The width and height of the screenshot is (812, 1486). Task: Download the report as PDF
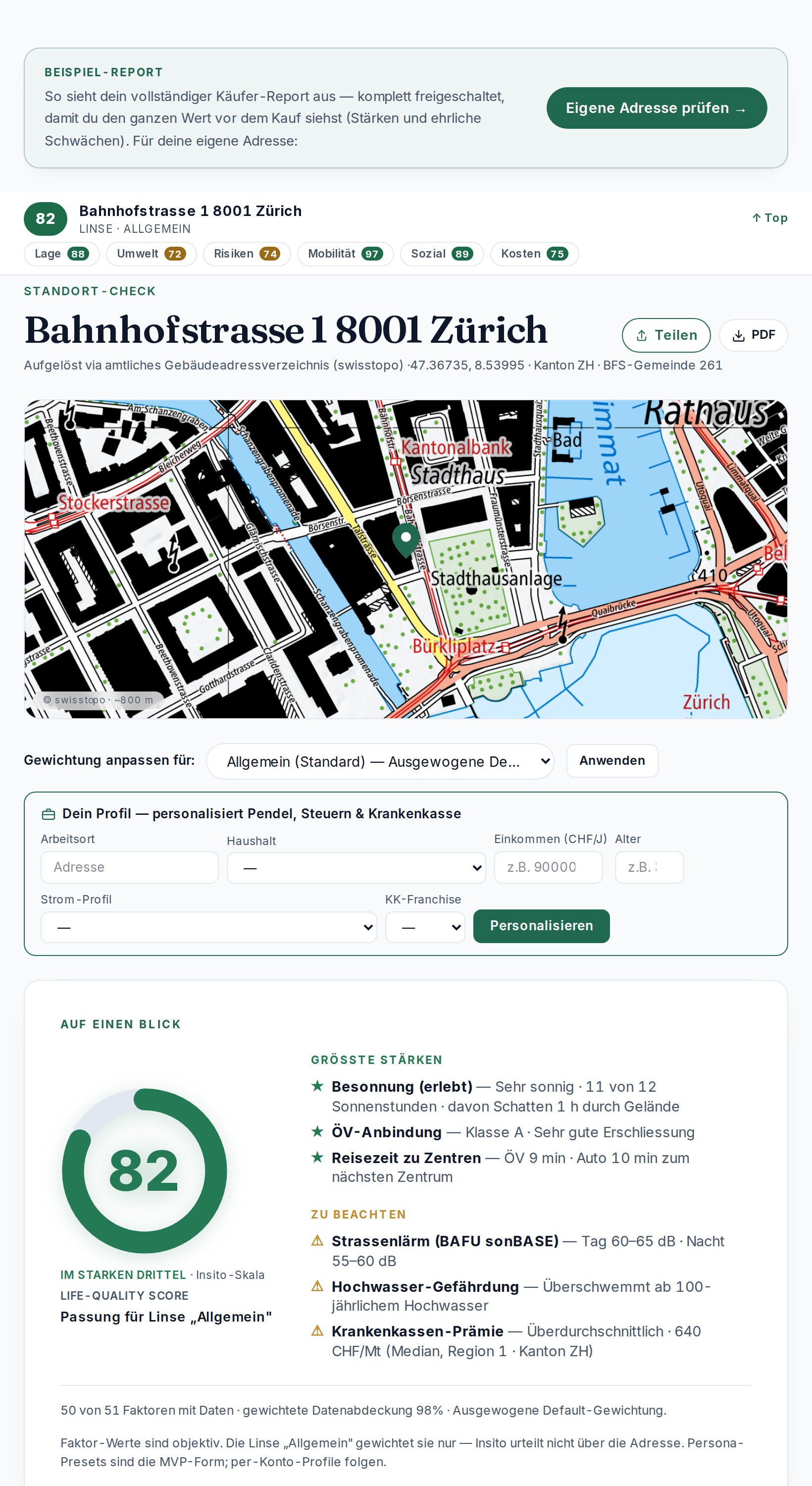753,335
